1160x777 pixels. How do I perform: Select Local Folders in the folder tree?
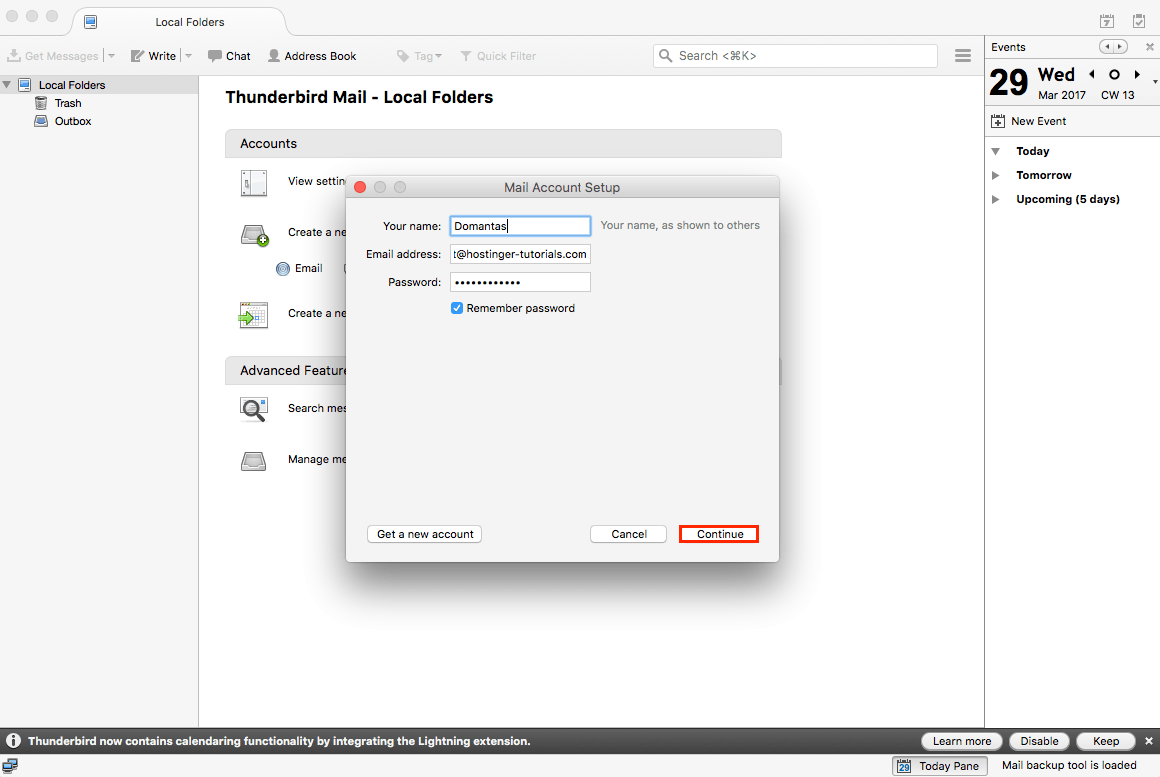coord(72,85)
